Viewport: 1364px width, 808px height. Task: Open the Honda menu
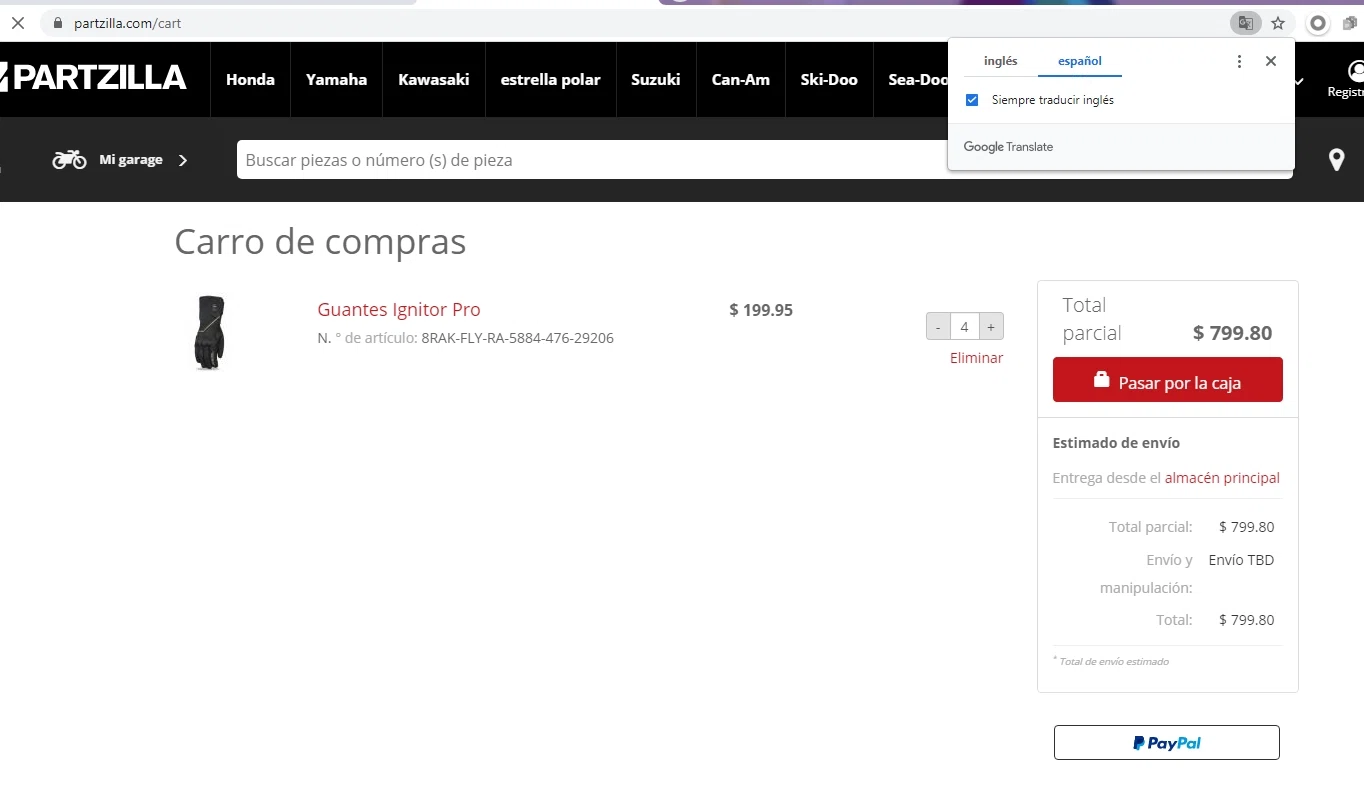(250, 79)
